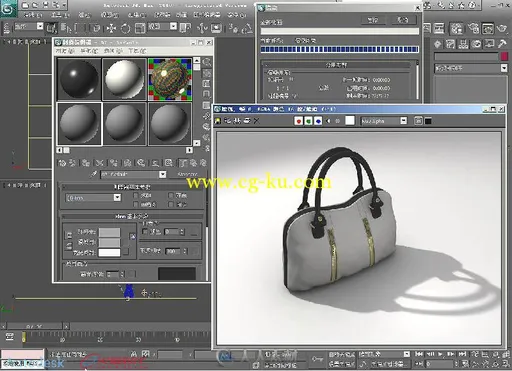
Task: Click Show Map in Viewport icon
Action: click(169, 163)
